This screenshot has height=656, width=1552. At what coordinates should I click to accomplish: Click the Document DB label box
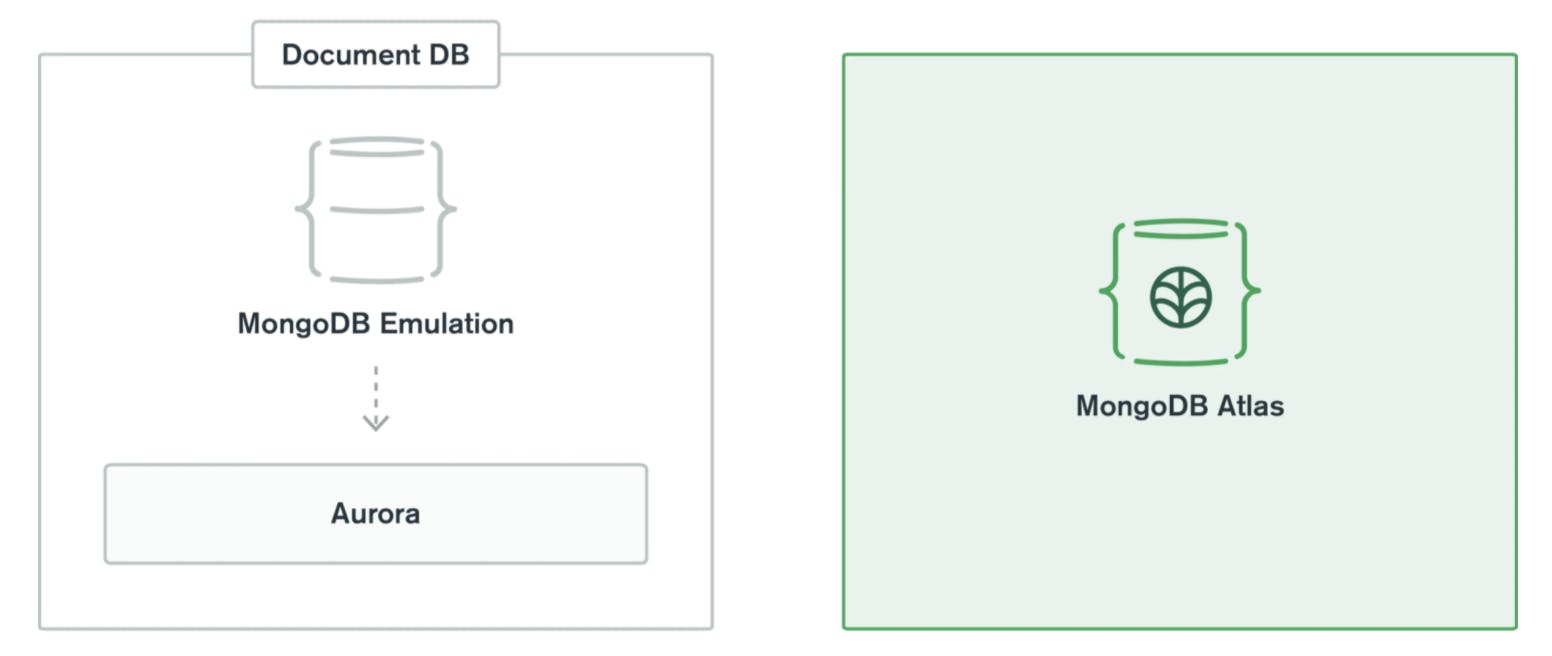tap(375, 54)
